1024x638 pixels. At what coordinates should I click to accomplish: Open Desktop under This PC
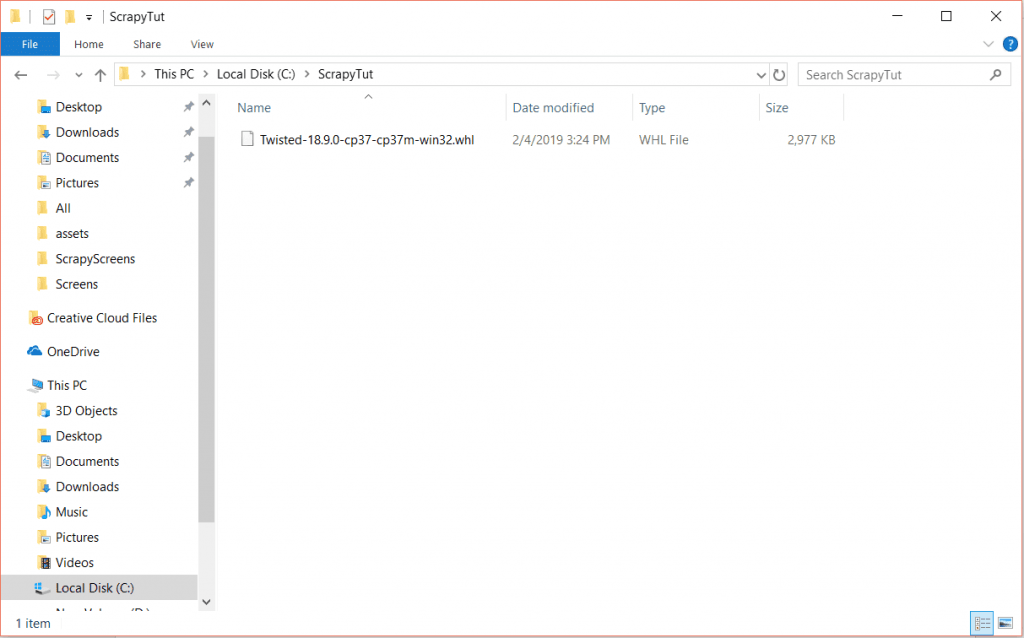78,436
